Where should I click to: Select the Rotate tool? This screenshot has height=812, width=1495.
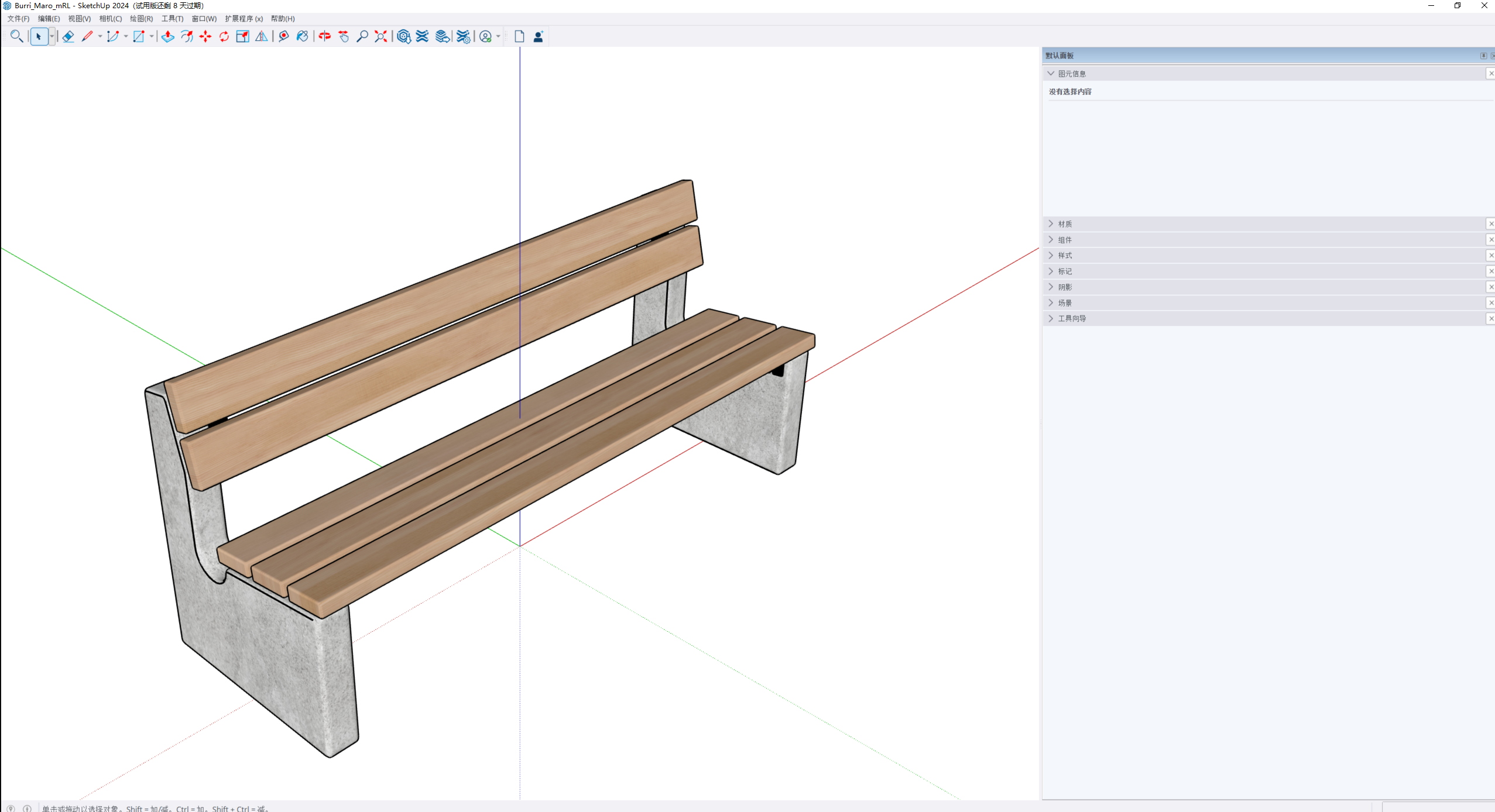pyautogui.click(x=224, y=36)
